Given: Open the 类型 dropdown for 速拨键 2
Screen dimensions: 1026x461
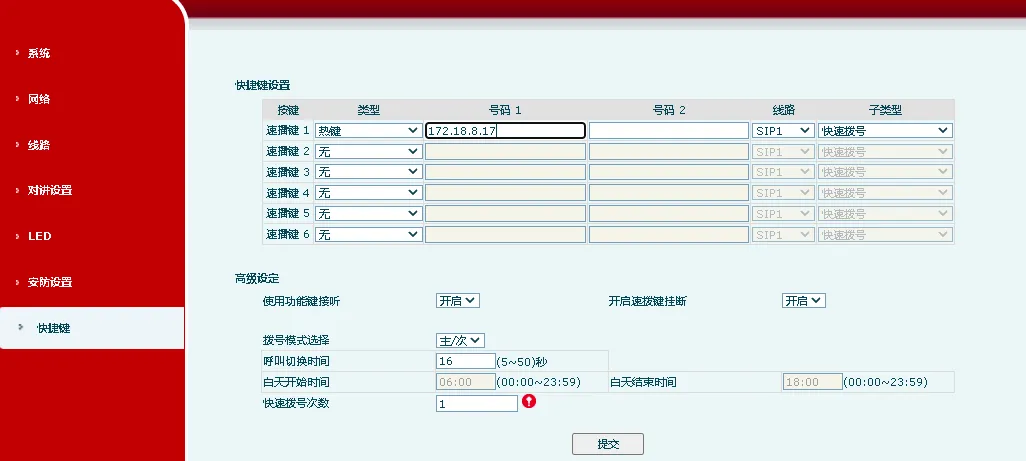Looking at the screenshot, I should pyautogui.click(x=368, y=151).
